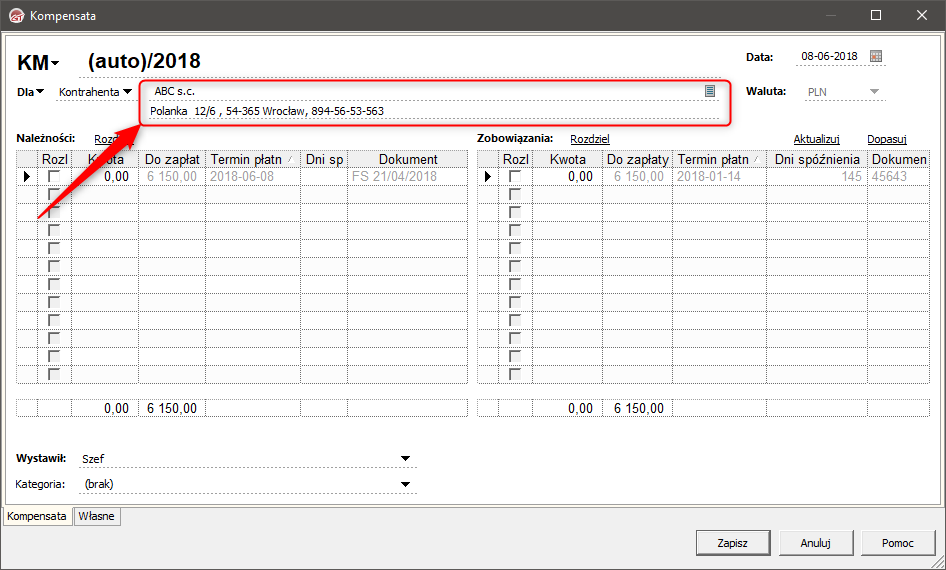The image size is (946, 570).
Task: Click the 6 150,00 total under Zobowiązania
Action: (638, 408)
